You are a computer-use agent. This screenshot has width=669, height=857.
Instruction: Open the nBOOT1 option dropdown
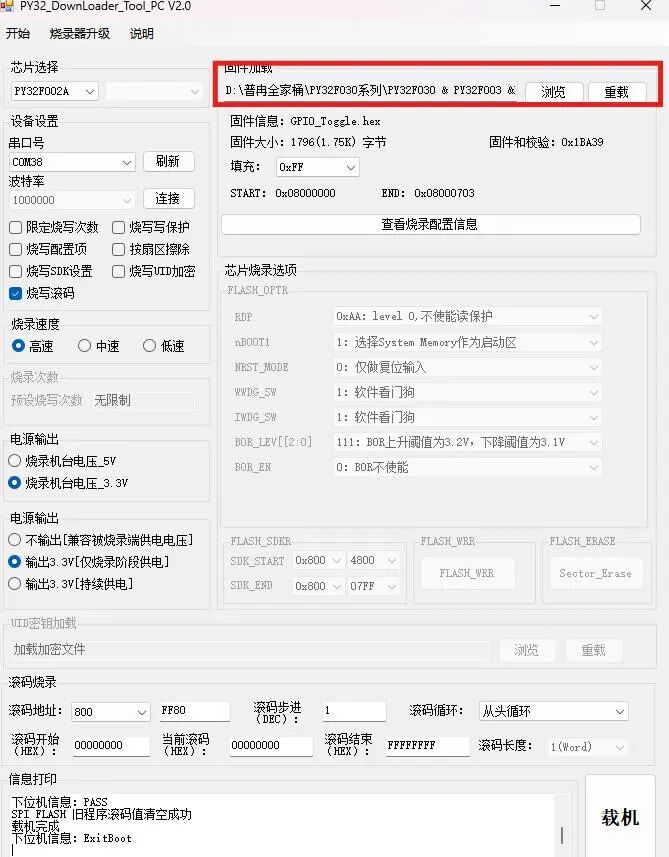point(467,343)
